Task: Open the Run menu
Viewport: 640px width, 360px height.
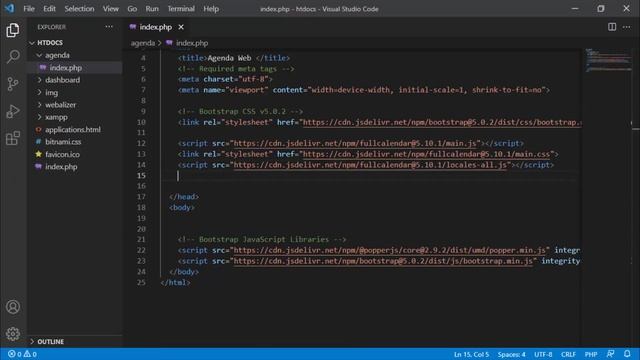Action: tap(152, 9)
